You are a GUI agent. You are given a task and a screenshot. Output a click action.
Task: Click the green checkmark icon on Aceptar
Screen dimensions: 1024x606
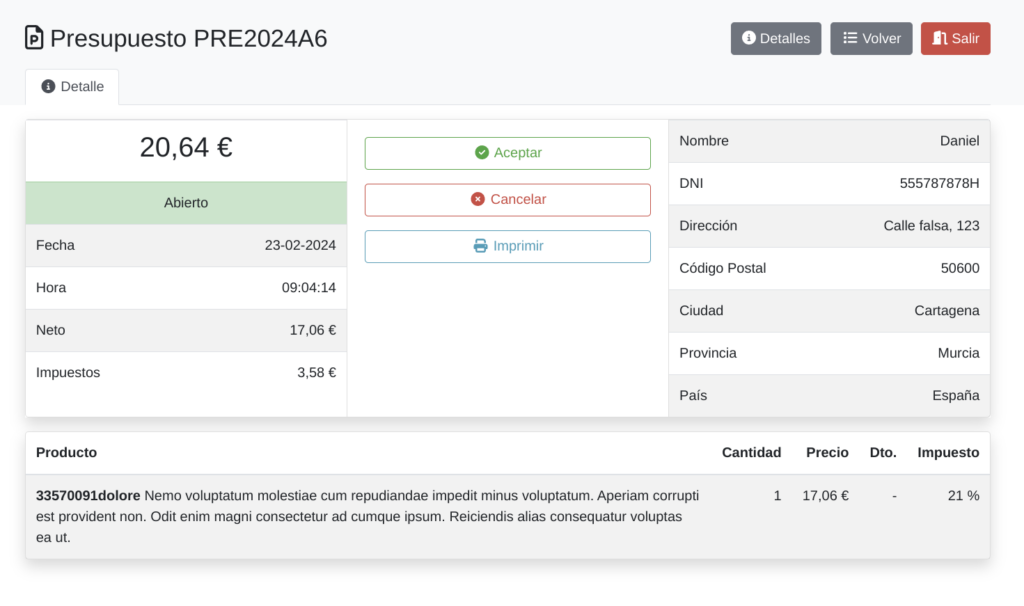pos(482,153)
